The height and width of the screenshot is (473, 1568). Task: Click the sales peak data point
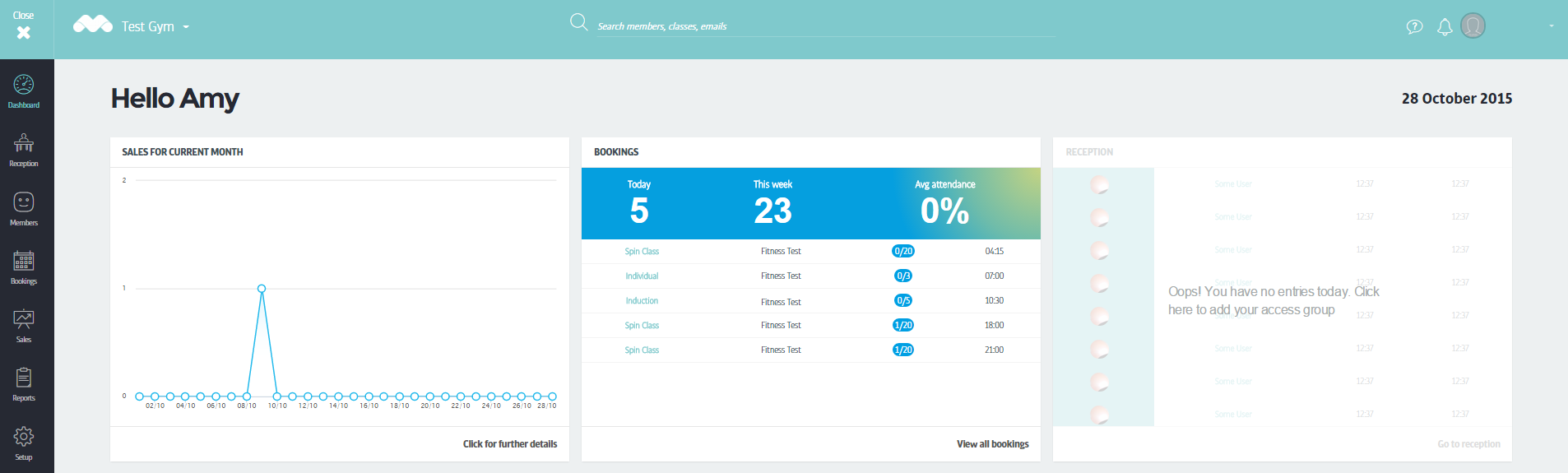262,289
